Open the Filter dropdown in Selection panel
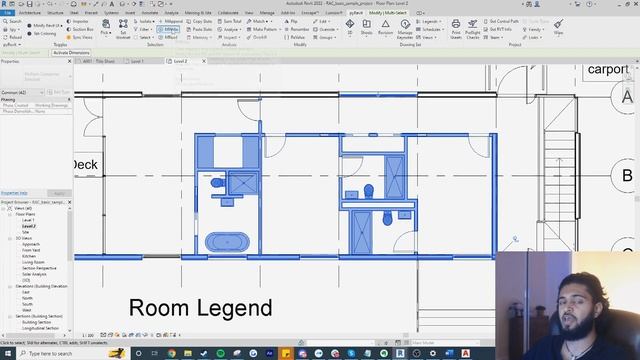Viewport: 640px width, 360px height. 142,29
